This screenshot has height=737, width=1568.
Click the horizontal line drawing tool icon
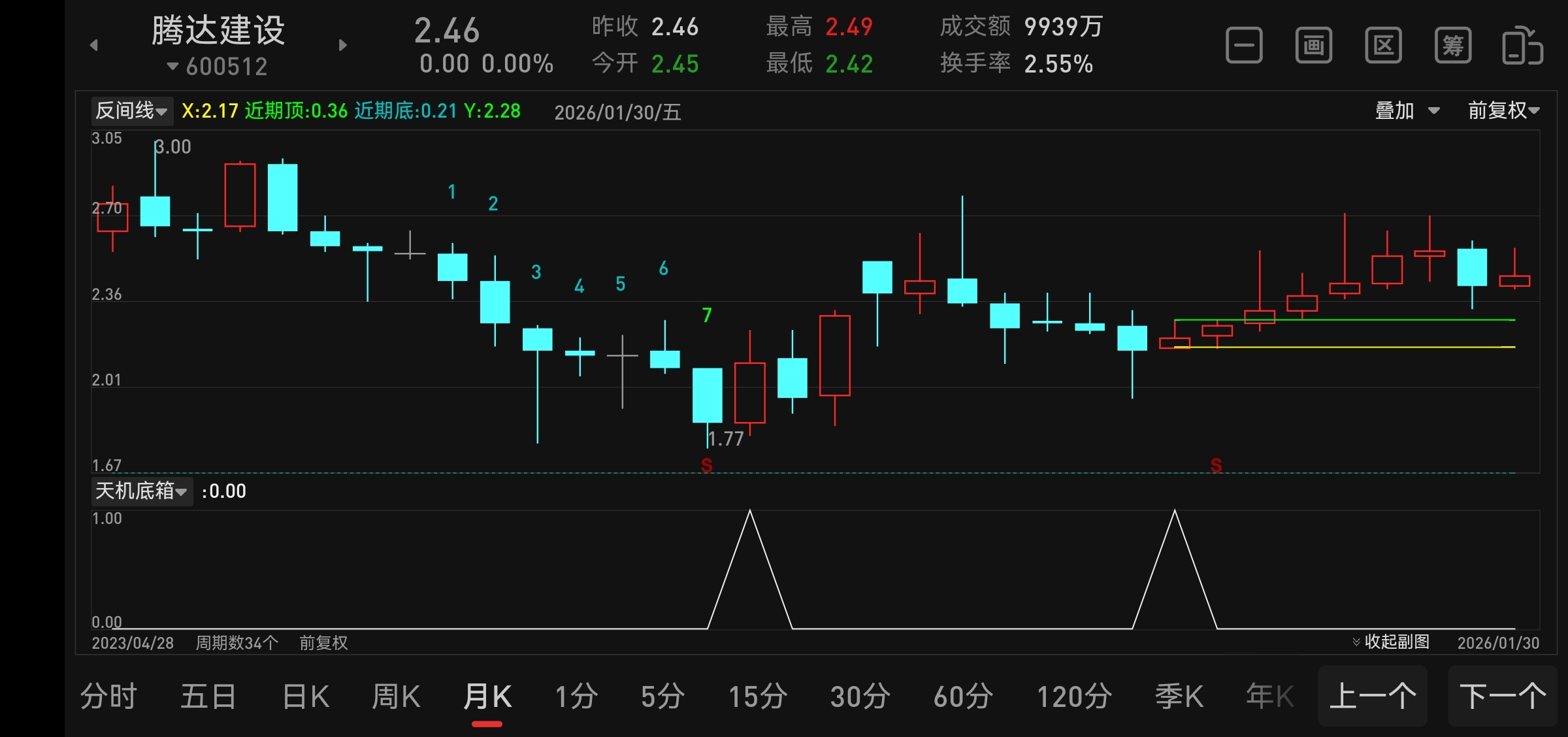(x=1244, y=46)
